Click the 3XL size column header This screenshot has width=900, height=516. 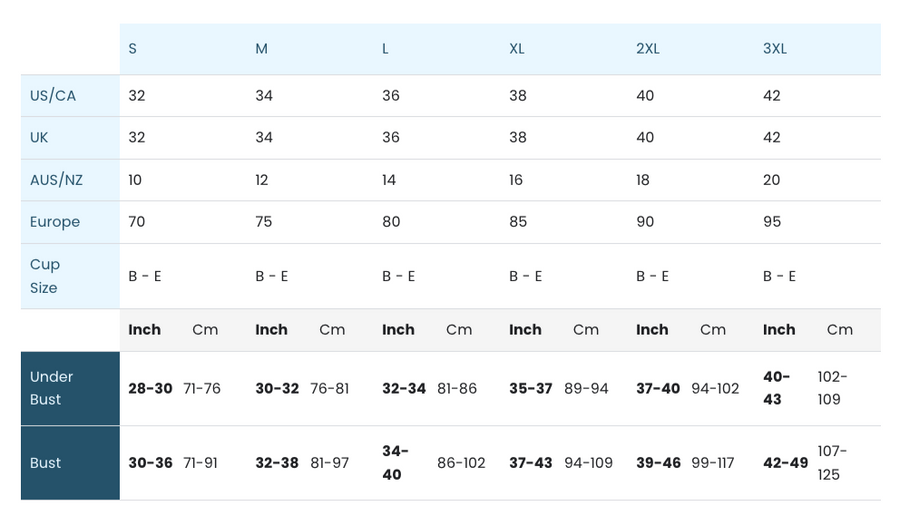(x=774, y=49)
